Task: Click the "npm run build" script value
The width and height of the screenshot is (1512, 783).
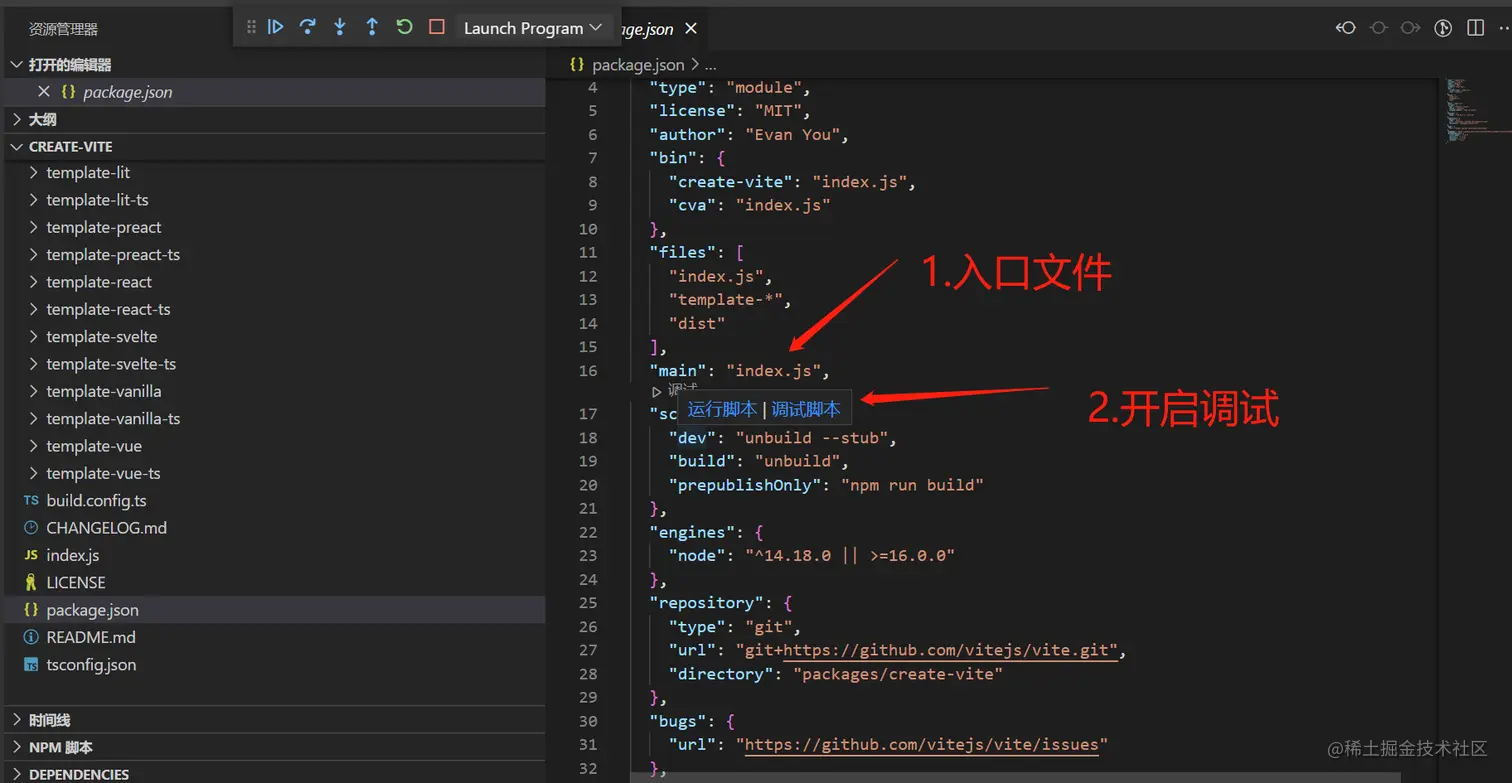Action: [912, 485]
